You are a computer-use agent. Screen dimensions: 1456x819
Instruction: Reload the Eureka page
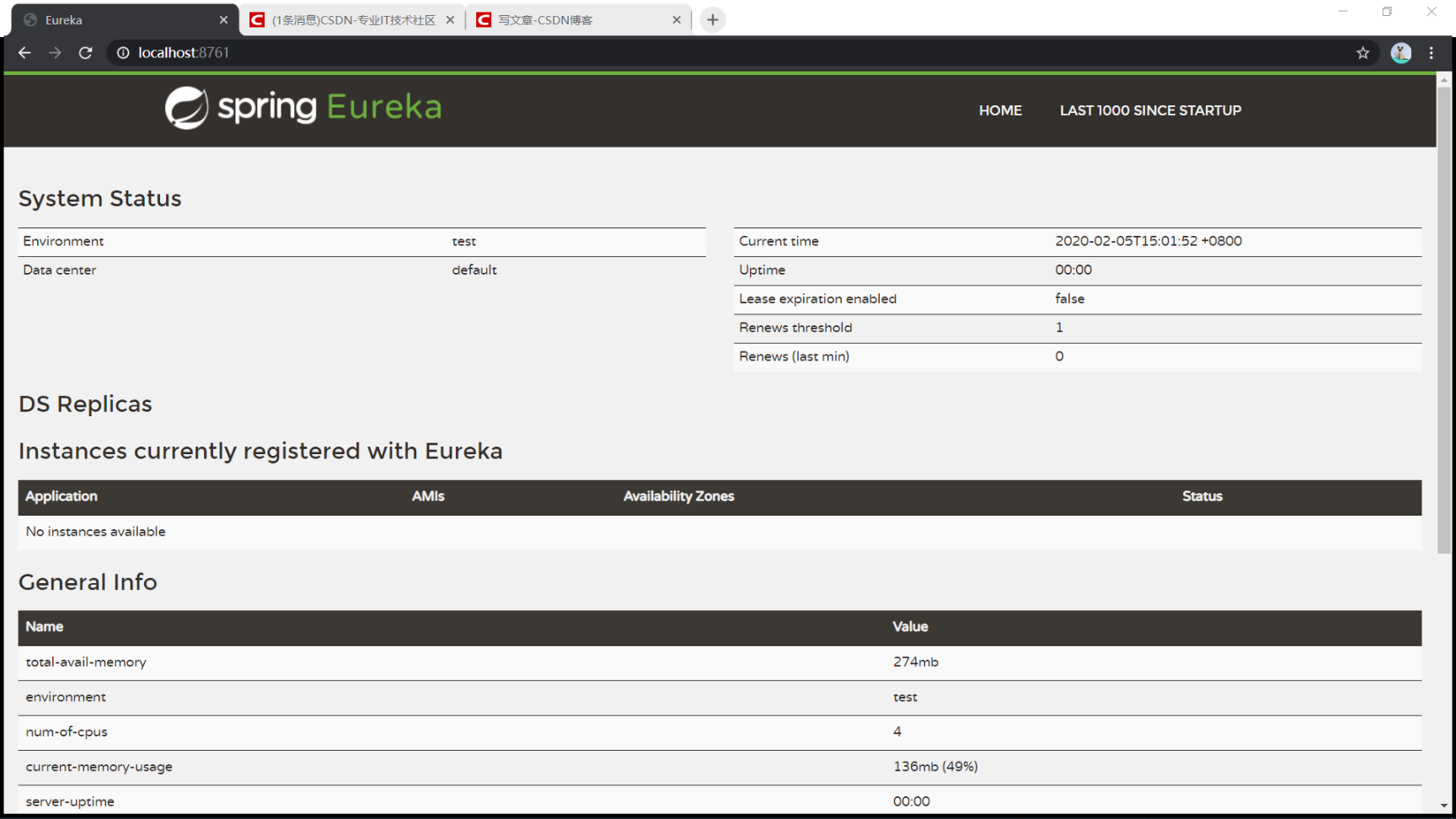[x=85, y=52]
